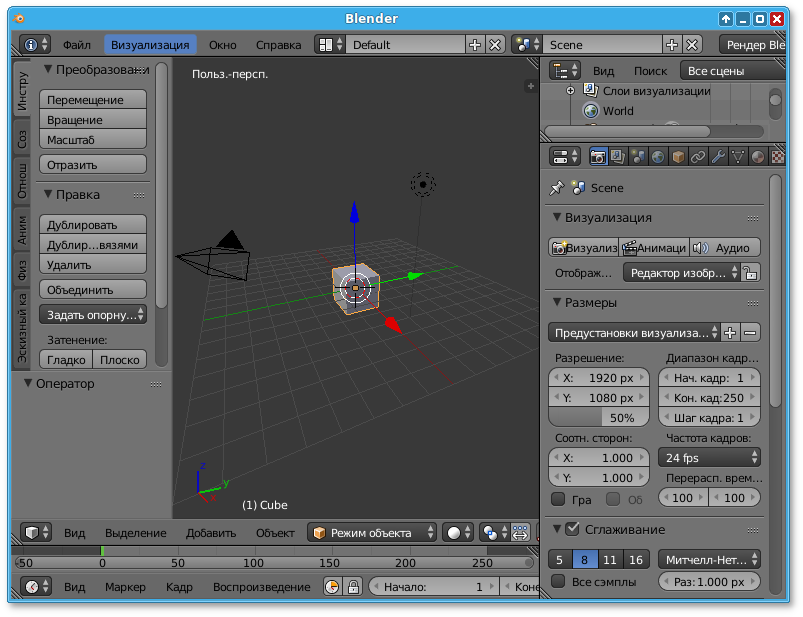The height and width of the screenshot is (617, 803).
Task: Select the Modifiers wrench tab
Action: [x=718, y=156]
